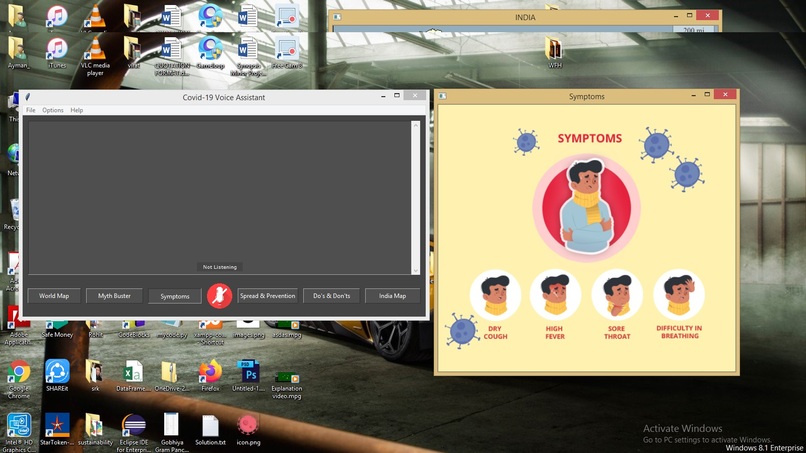Click the Not Listening status label

pos(219,267)
